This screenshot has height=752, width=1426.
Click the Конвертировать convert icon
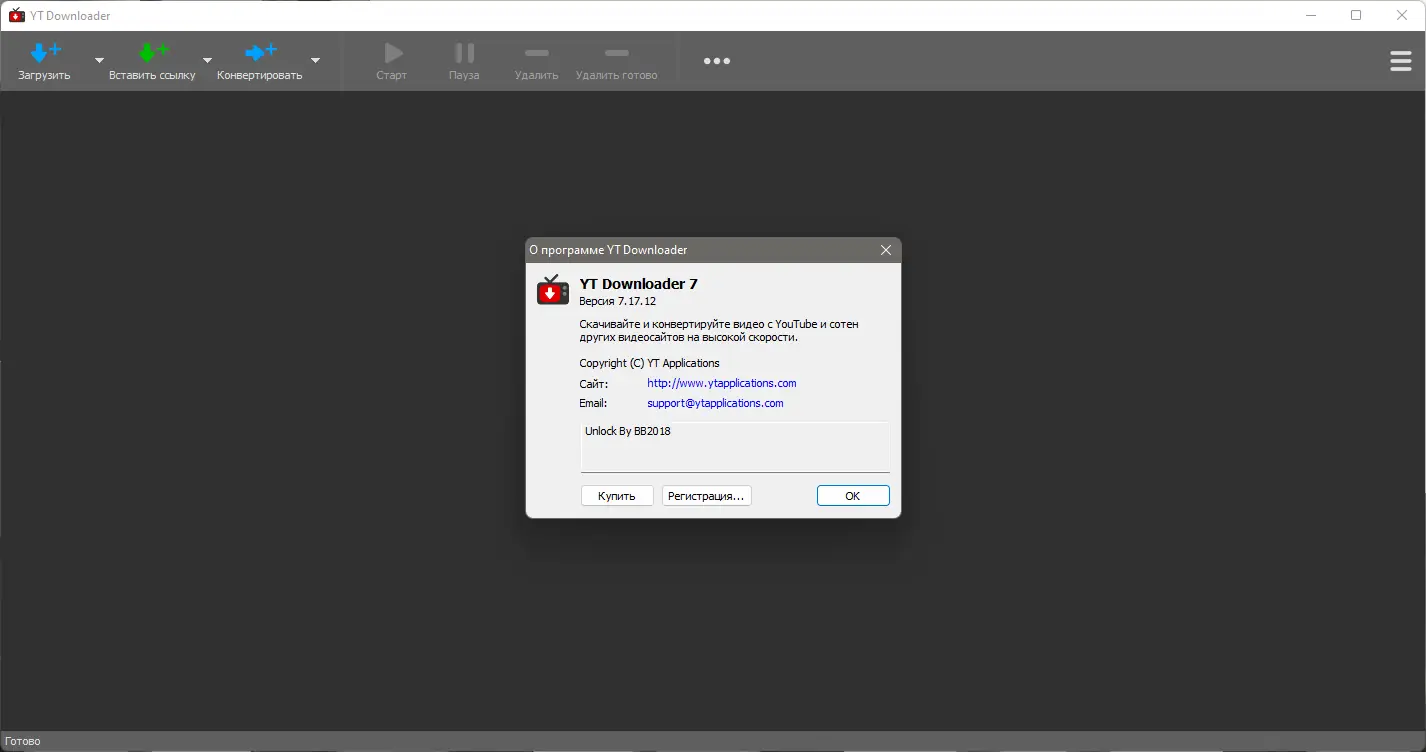(260, 52)
